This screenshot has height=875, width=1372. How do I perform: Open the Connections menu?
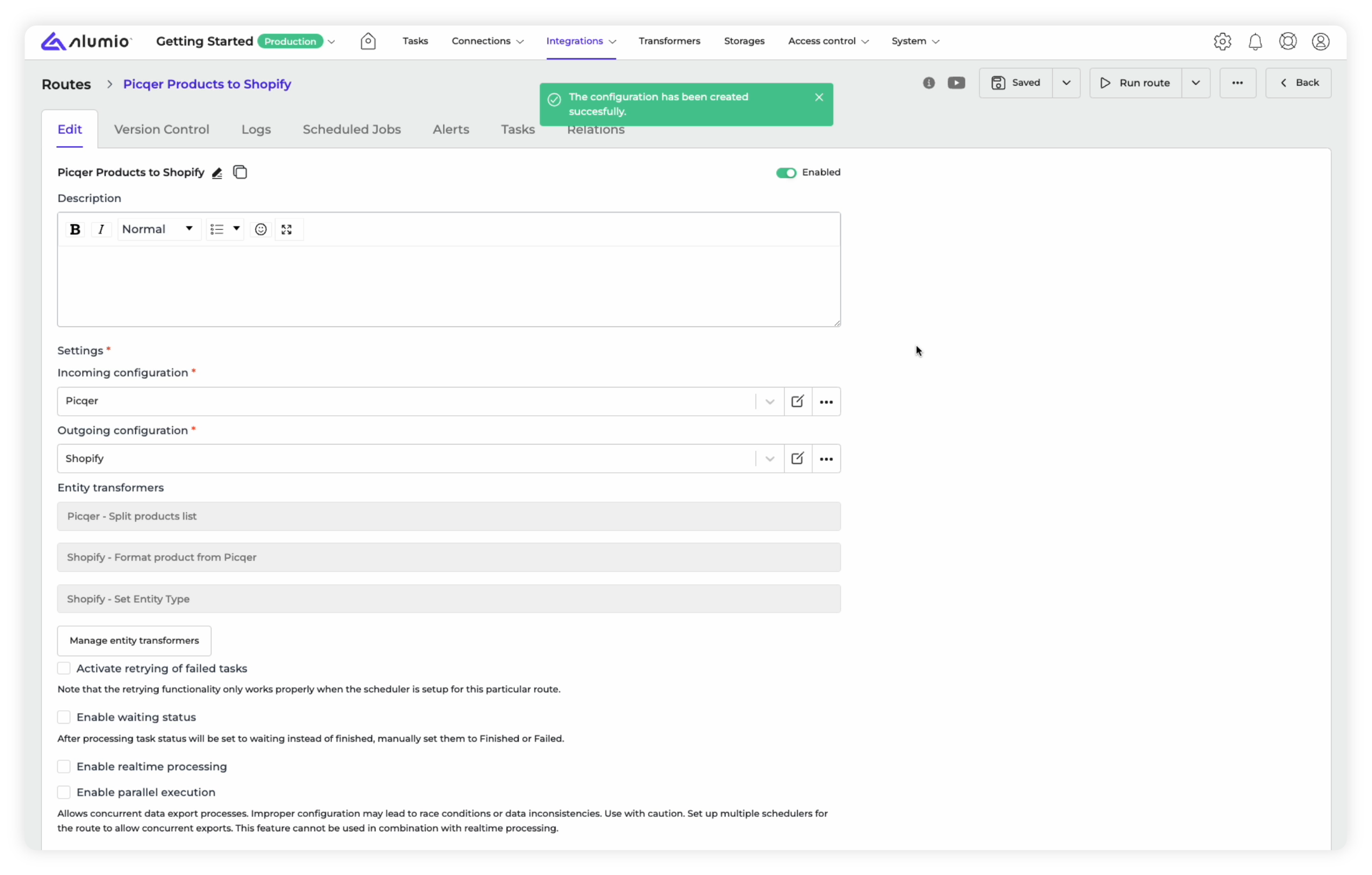[x=487, y=41]
